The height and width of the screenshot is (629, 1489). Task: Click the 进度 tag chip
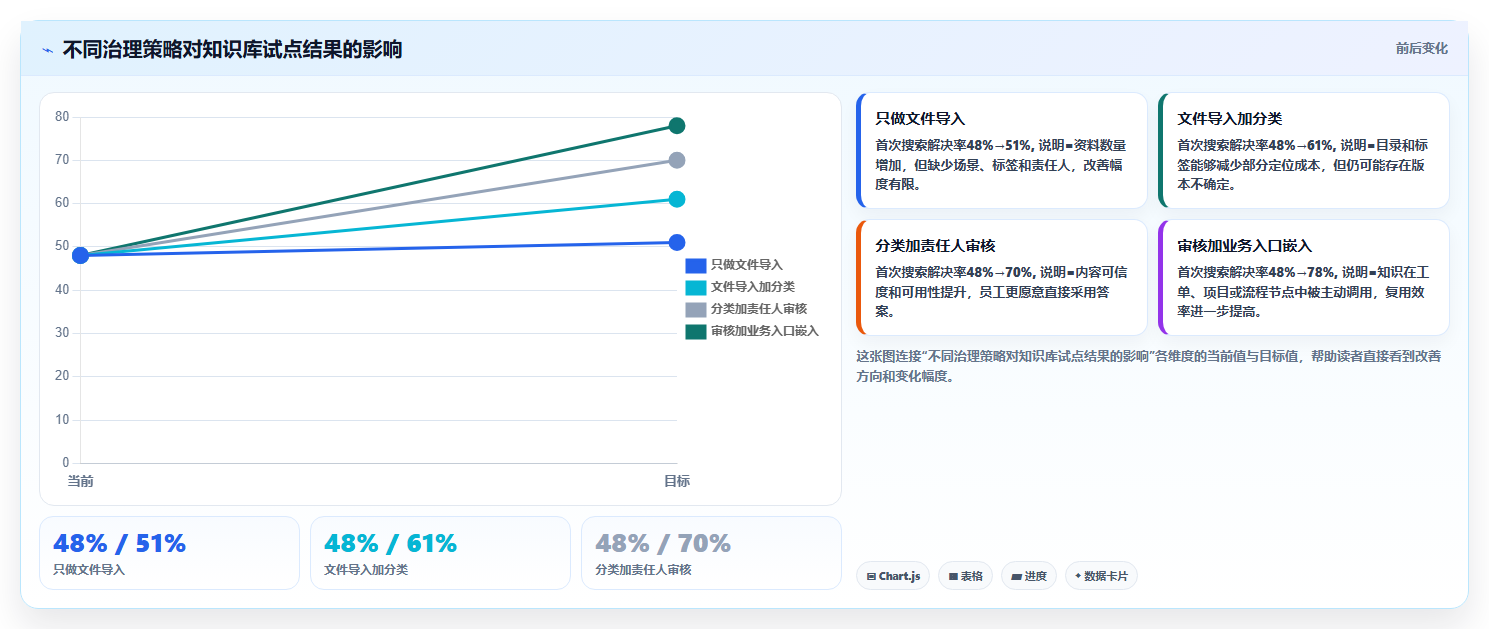click(1029, 576)
